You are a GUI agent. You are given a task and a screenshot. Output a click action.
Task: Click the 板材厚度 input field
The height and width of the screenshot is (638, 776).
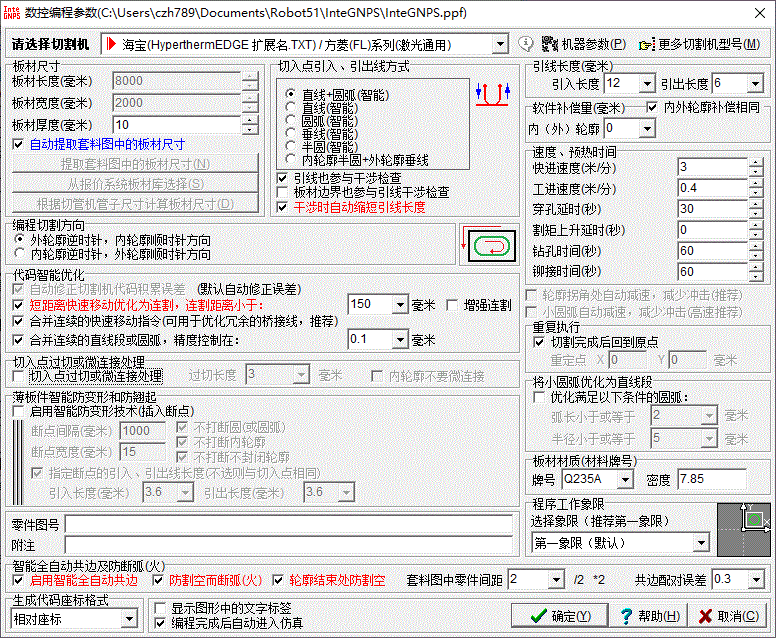coord(177,125)
